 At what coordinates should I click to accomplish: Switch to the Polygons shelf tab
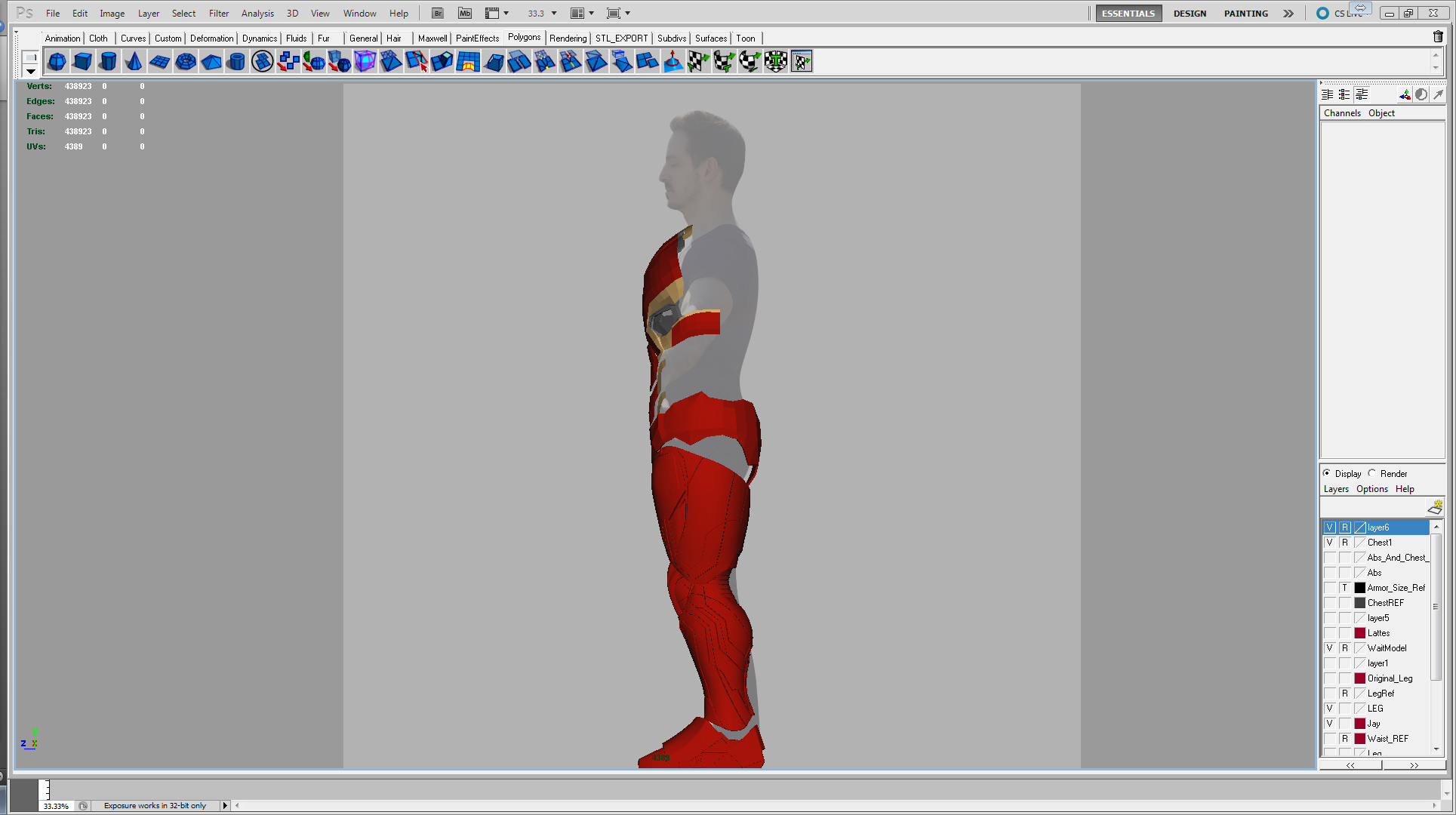[525, 38]
